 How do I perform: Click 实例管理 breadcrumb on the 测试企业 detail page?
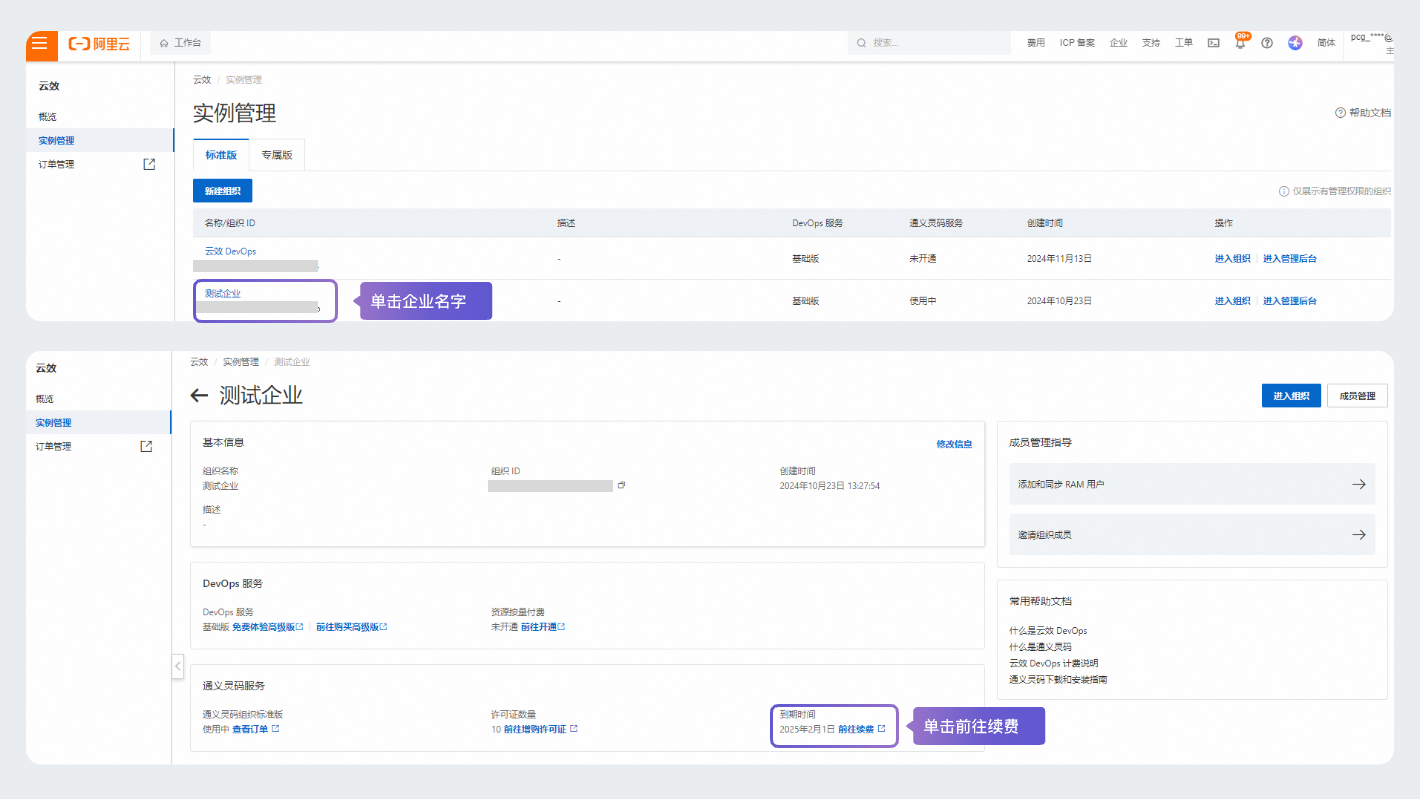(240, 362)
